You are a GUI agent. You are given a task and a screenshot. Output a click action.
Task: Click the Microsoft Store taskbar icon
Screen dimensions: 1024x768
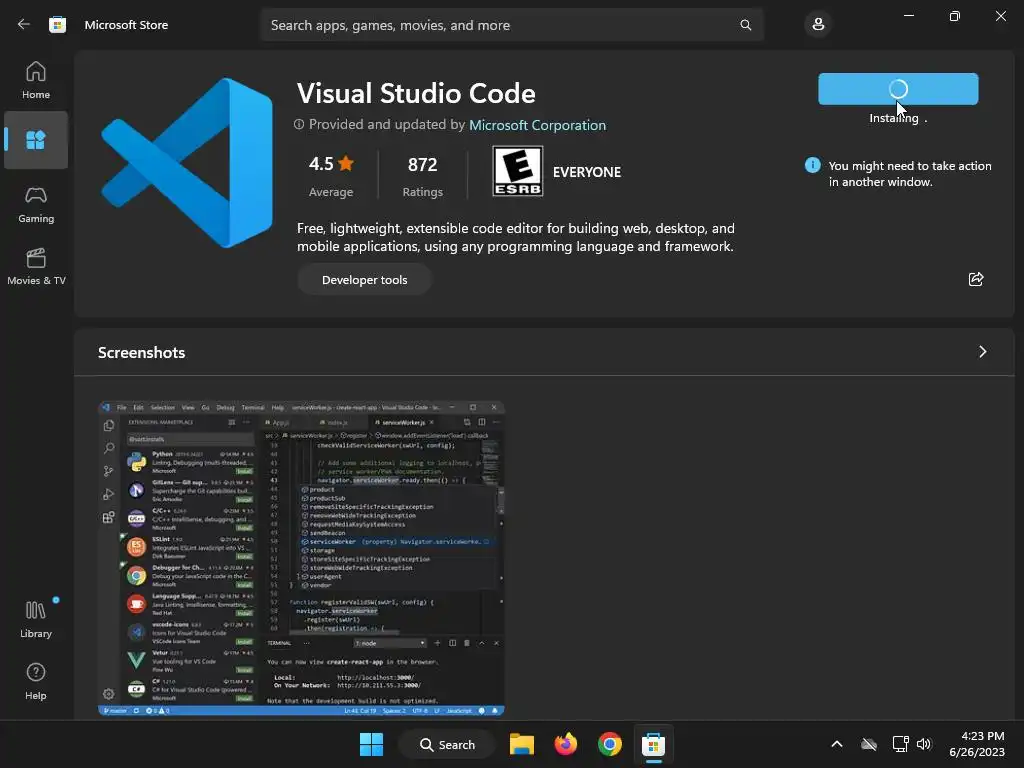tap(653, 744)
